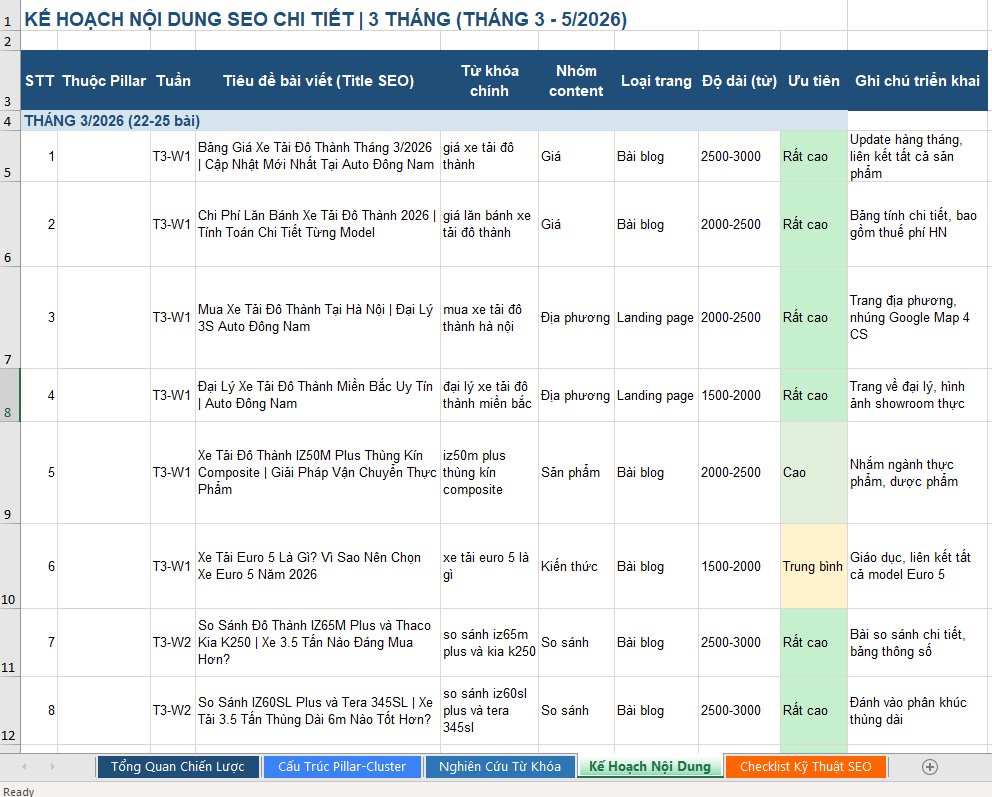Viewport: 992px width, 797px height.
Task: Select title cell So Sánh Đô Thành IZ65M Plus và Thaco
Action: point(318,643)
